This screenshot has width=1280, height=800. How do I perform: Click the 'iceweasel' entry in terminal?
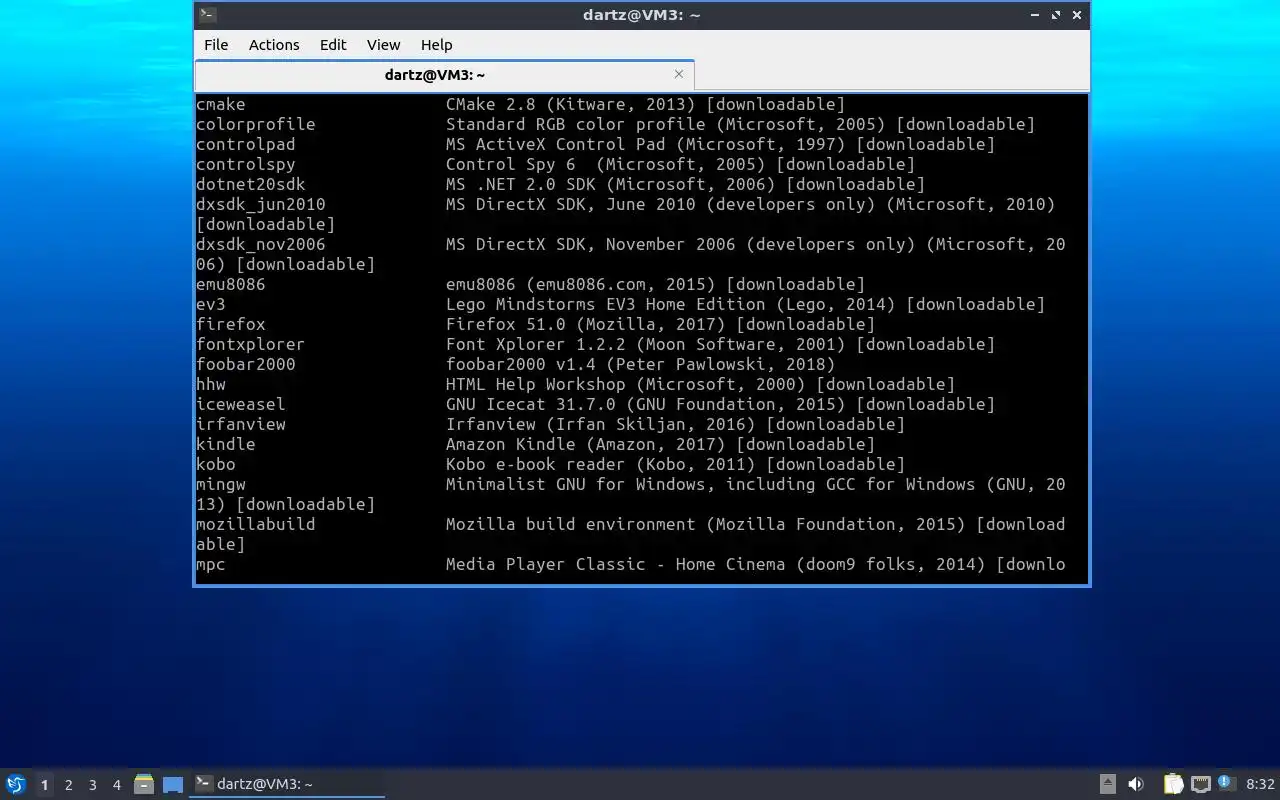tap(241, 404)
